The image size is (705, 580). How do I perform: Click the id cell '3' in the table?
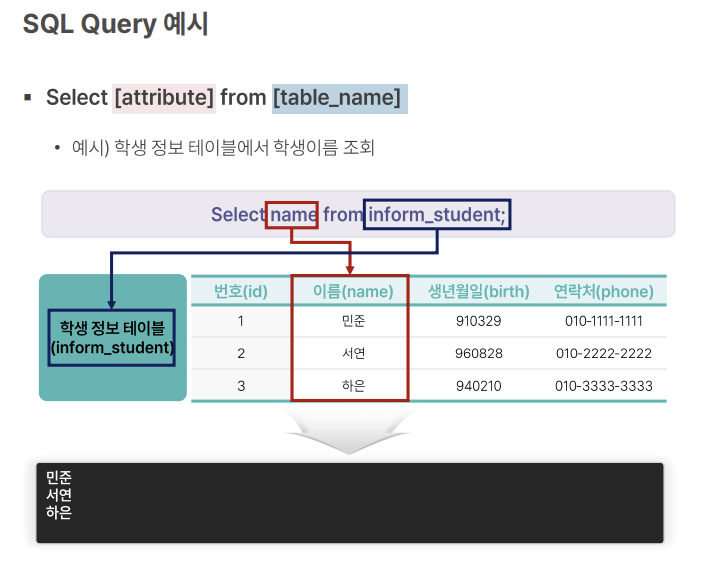coord(241,386)
